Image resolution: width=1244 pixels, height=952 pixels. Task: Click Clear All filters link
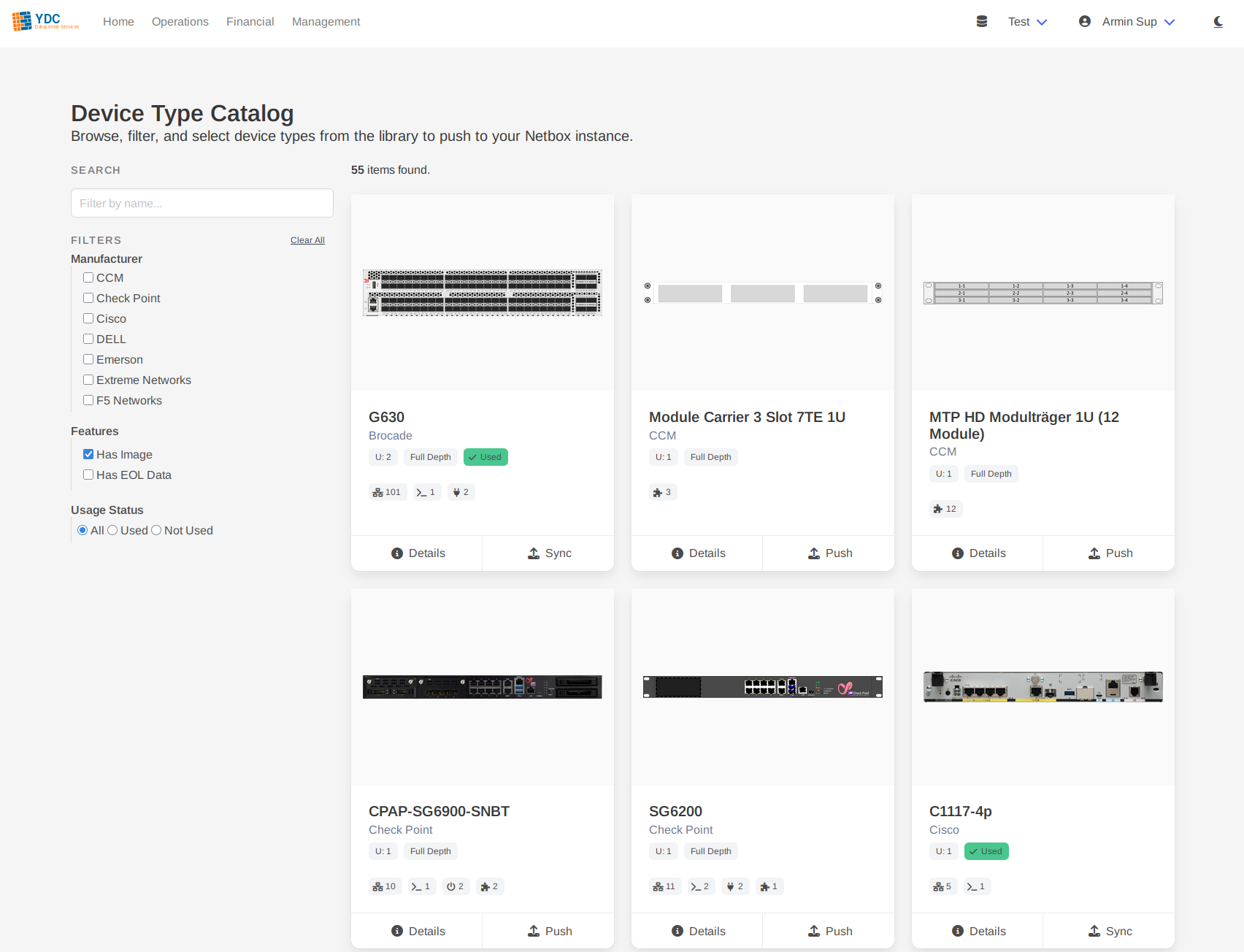(x=307, y=240)
